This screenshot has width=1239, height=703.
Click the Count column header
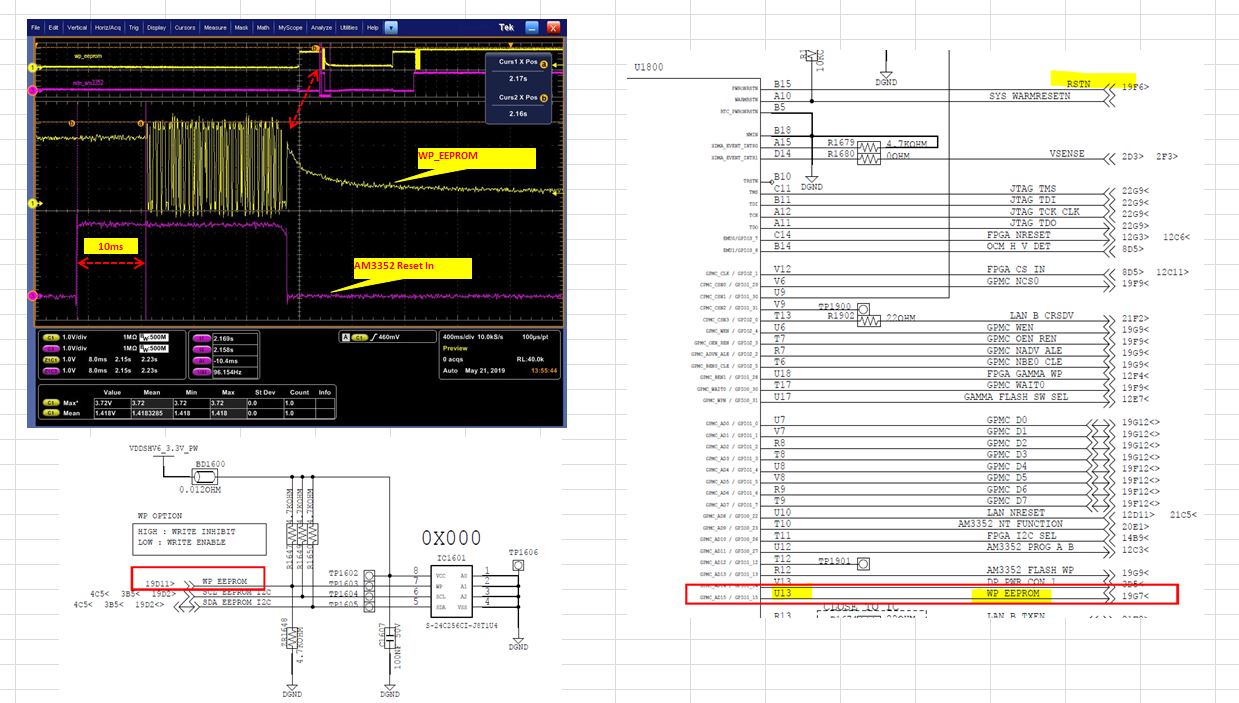pos(299,392)
